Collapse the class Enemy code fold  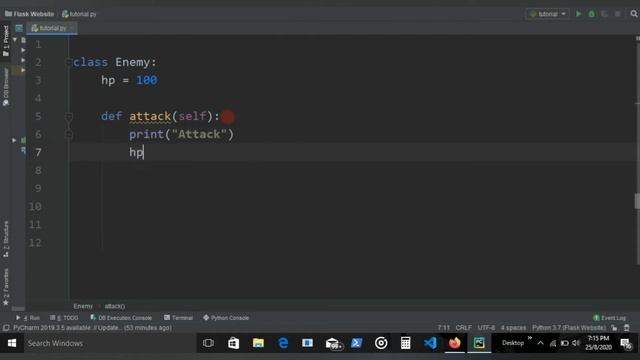69,62
